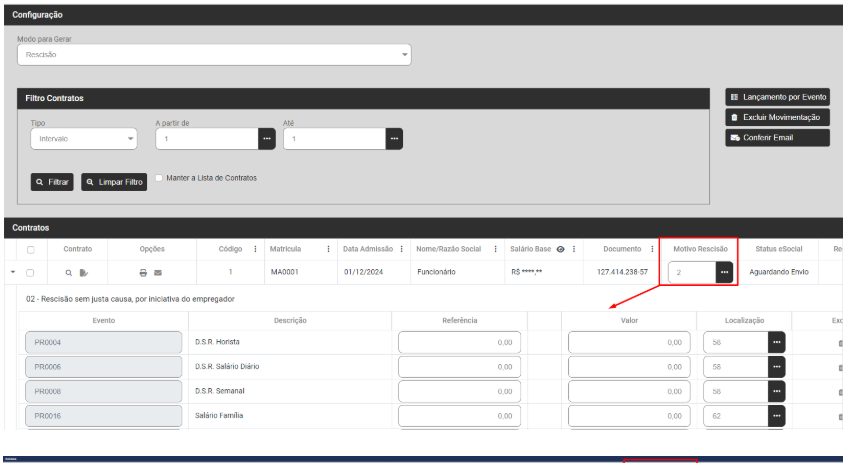
Task: Open the 'A partir de' lookup ellipsis button
Action: [266, 139]
